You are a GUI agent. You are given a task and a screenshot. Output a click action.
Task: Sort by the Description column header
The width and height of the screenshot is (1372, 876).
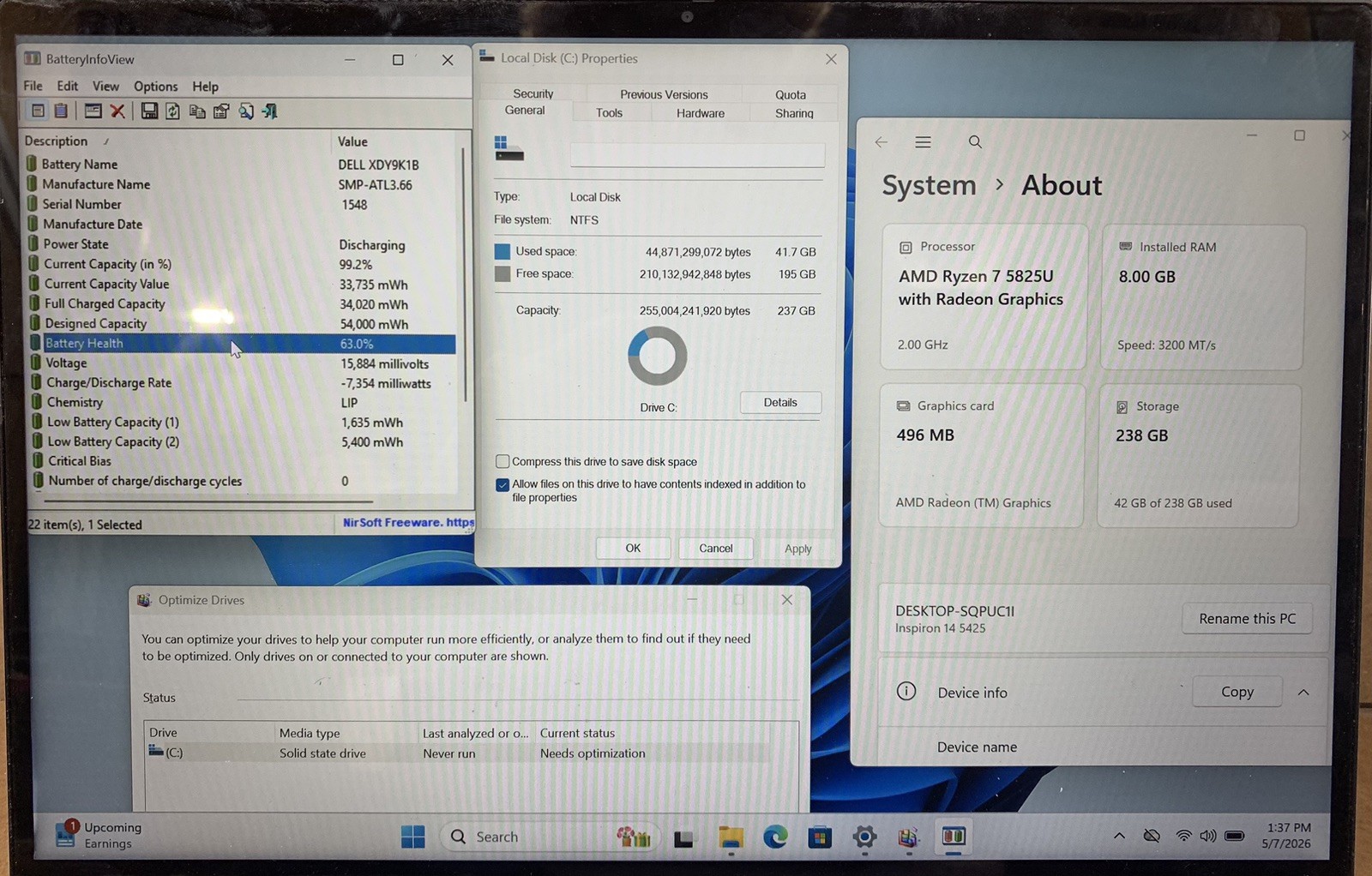(x=176, y=141)
